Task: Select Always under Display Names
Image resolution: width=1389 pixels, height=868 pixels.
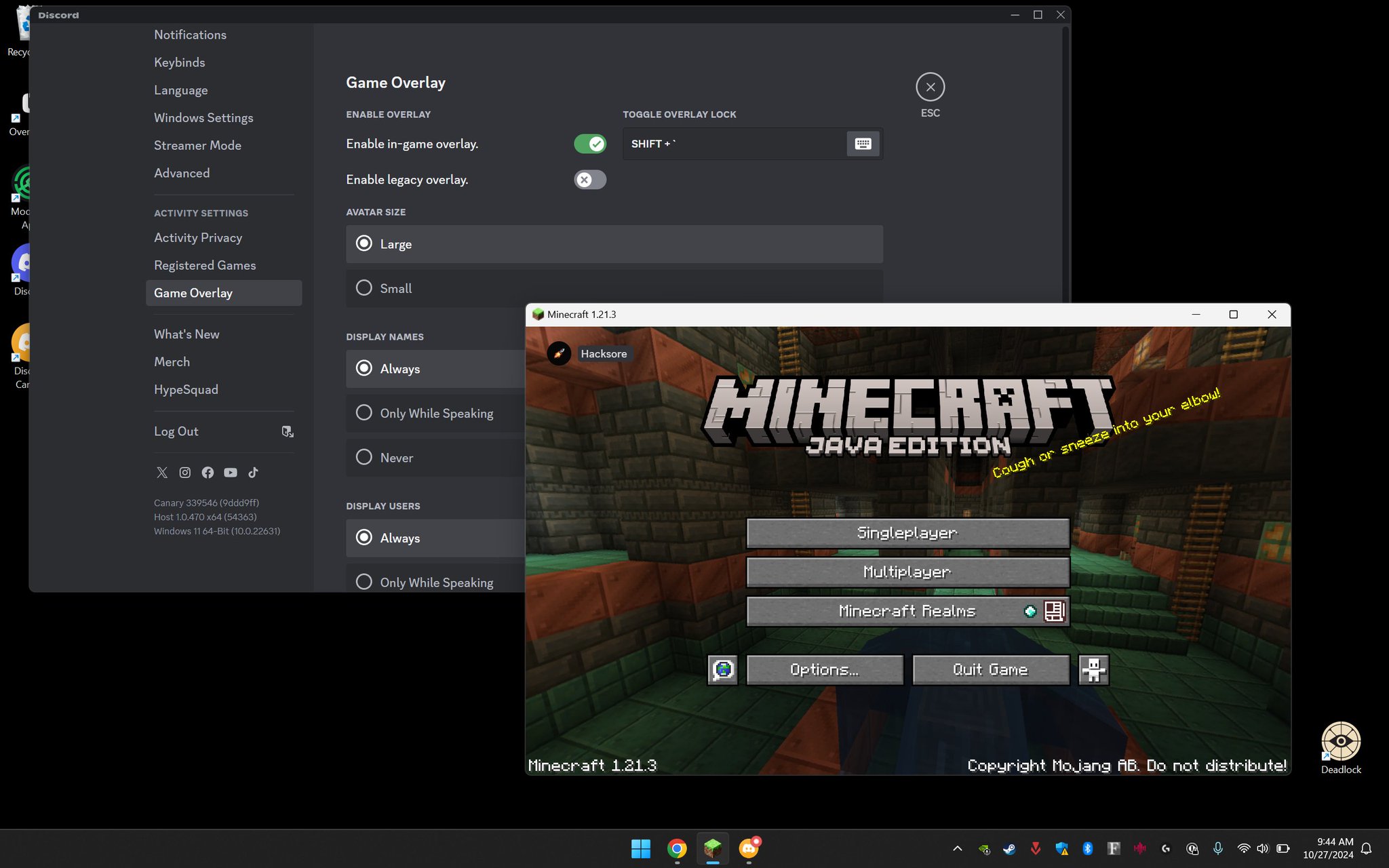Action: coord(435,369)
